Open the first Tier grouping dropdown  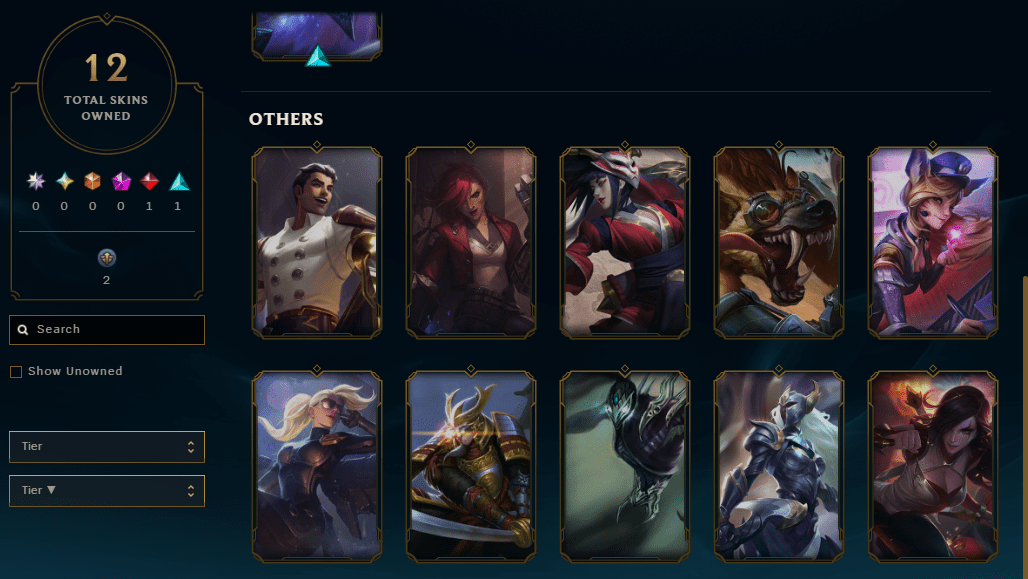pos(107,447)
